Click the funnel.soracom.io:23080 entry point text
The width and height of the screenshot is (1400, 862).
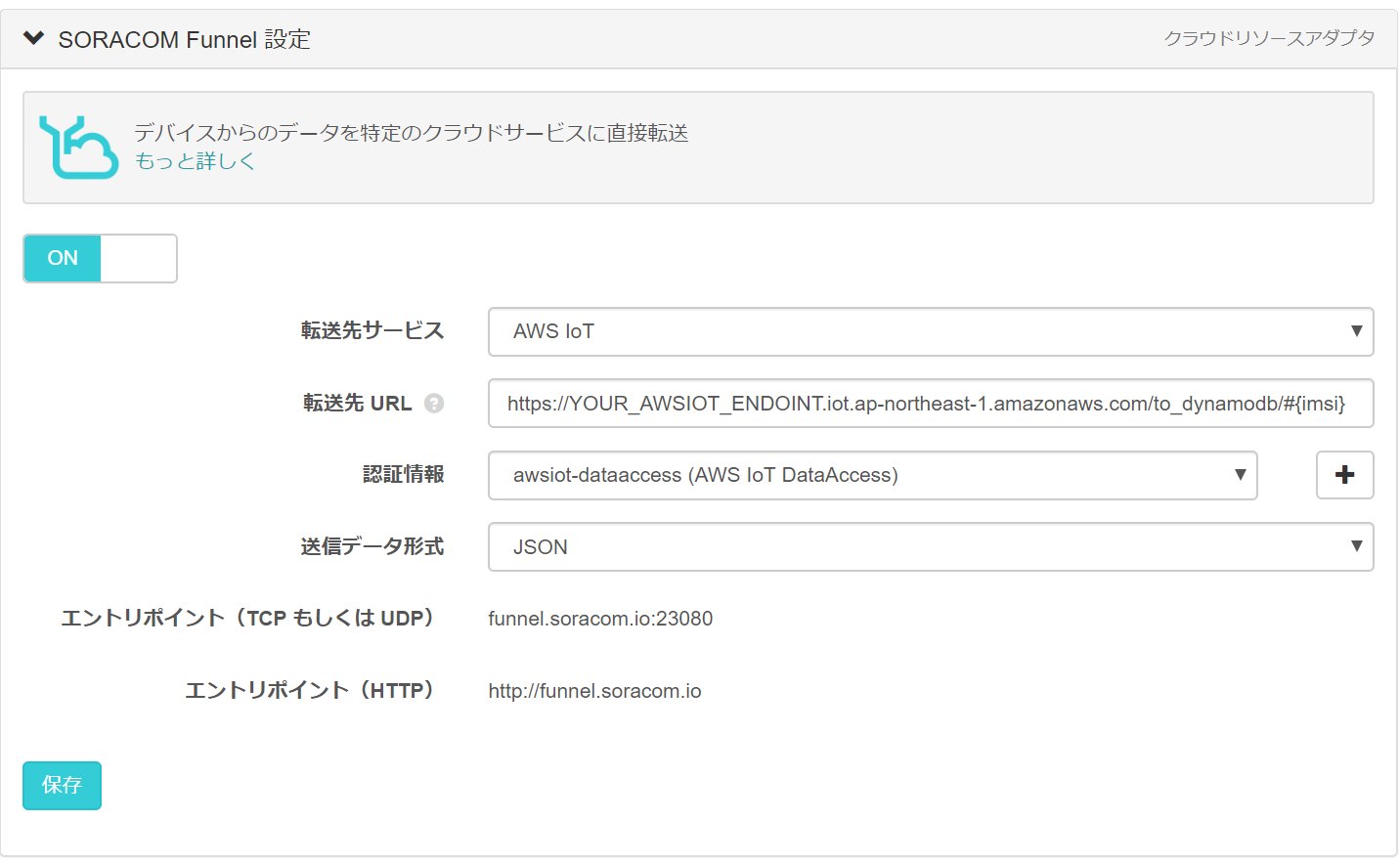[x=600, y=619]
